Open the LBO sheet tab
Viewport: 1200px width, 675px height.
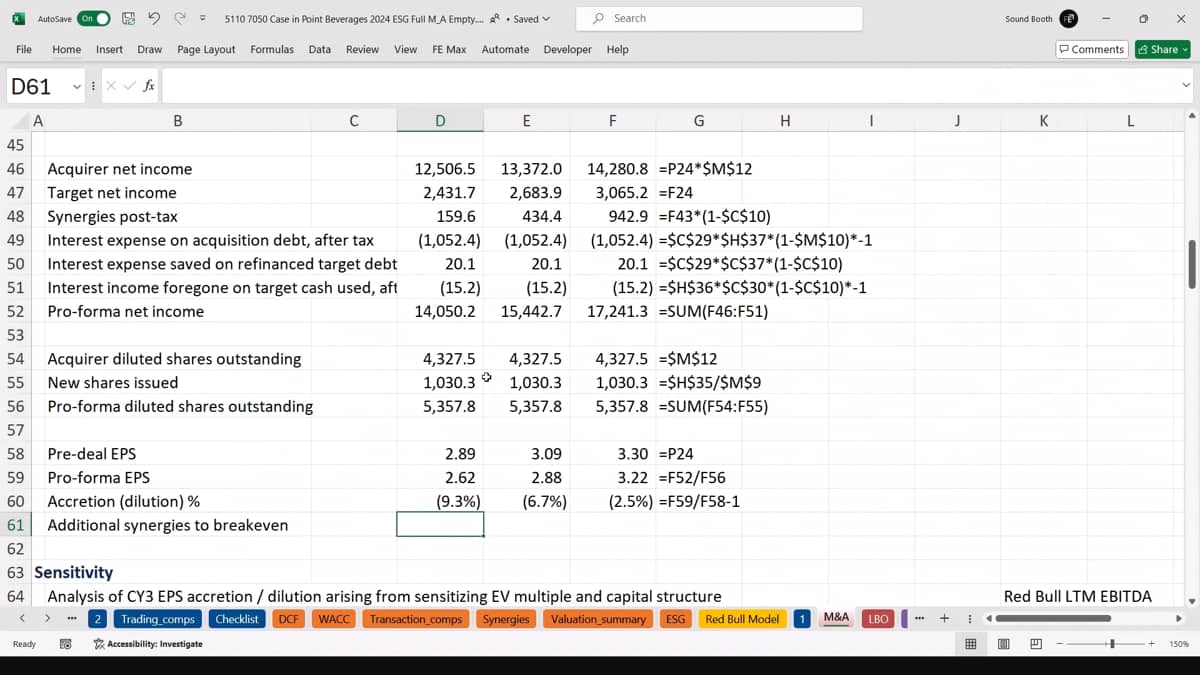point(878,619)
